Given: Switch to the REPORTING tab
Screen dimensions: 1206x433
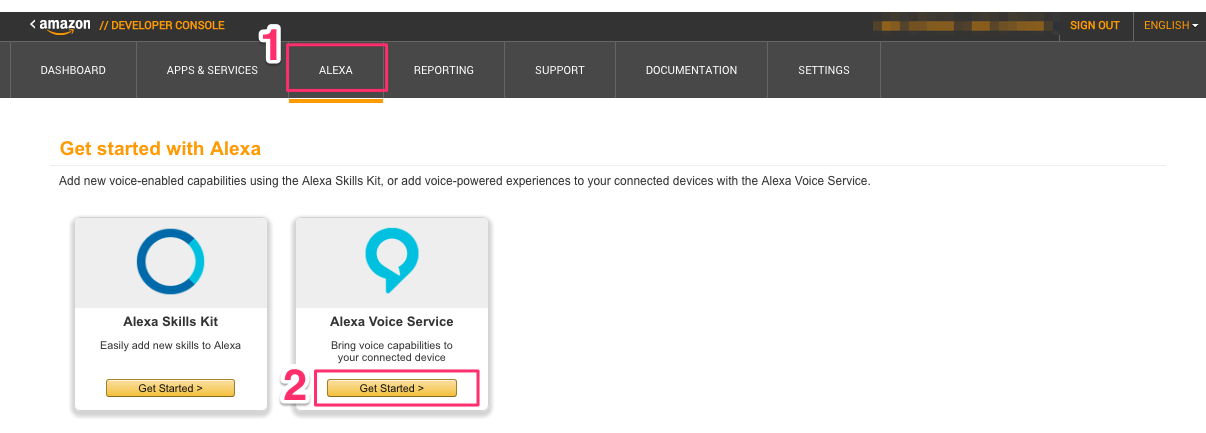Looking at the screenshot, I should [x=444, y=70].
